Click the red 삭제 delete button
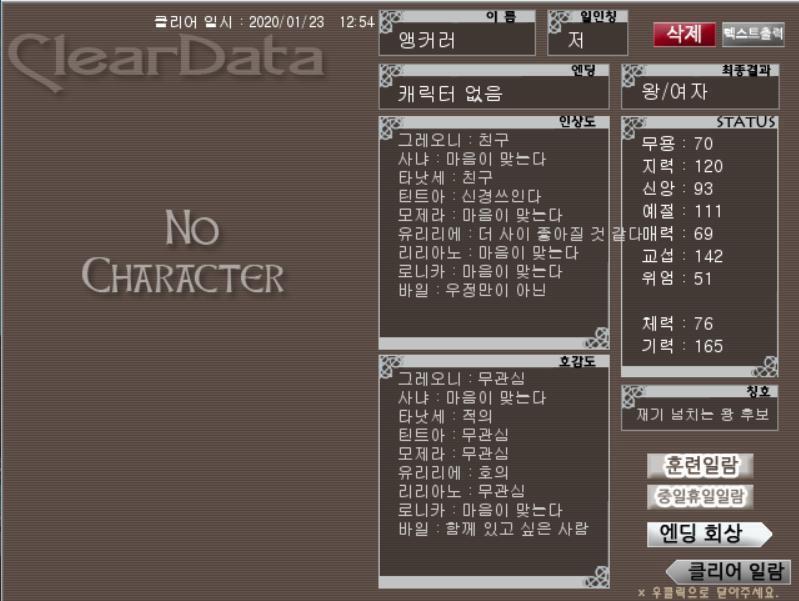The width and height of the screenshot is (799, 601). (x=684, y=34)
